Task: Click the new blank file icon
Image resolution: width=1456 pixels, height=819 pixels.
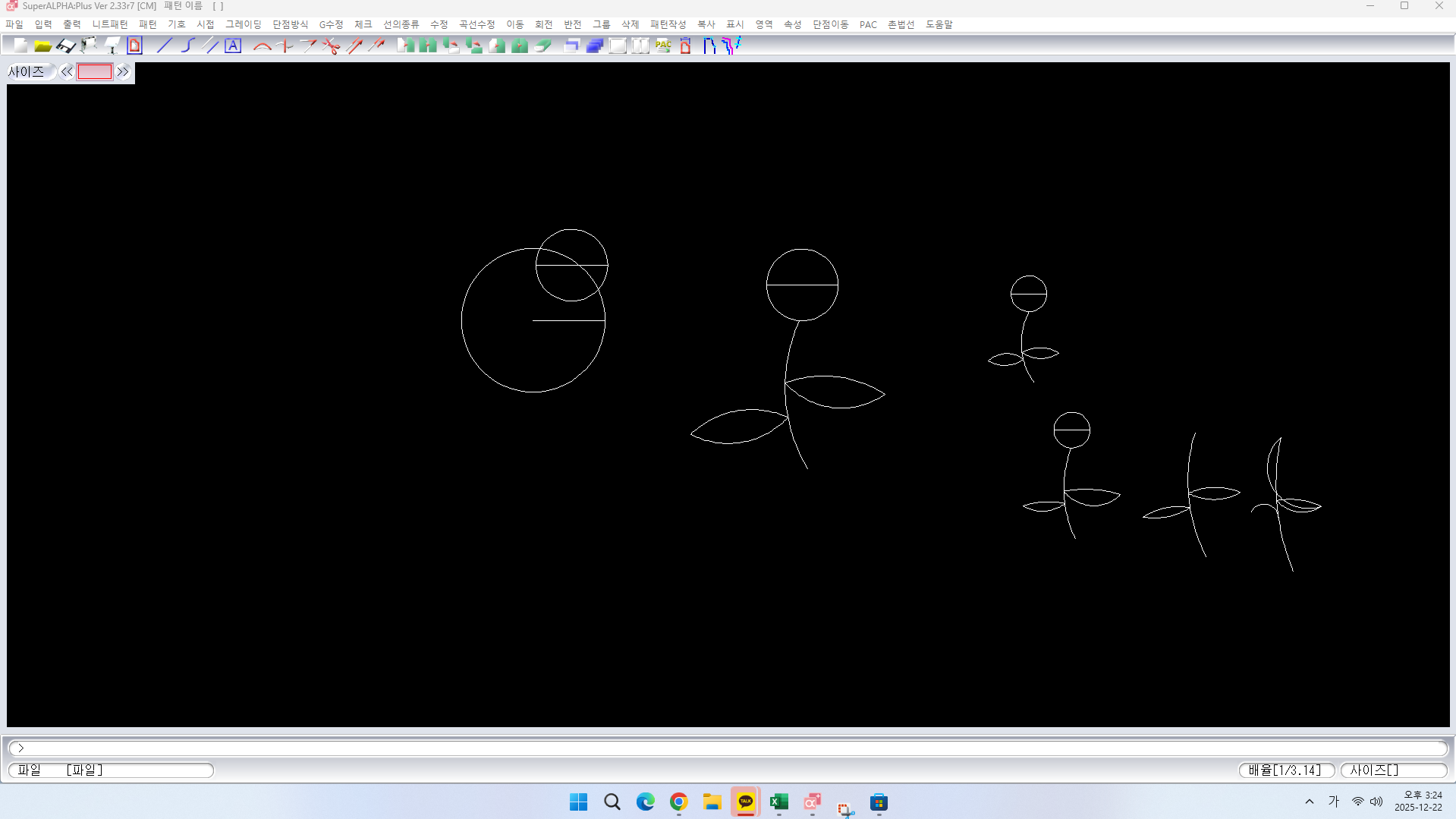Action: [20, 46]
